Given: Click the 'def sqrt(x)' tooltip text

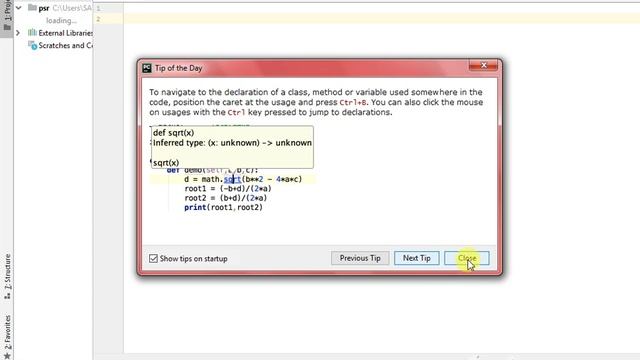Looking at the screenshot, I should (173, 133).
